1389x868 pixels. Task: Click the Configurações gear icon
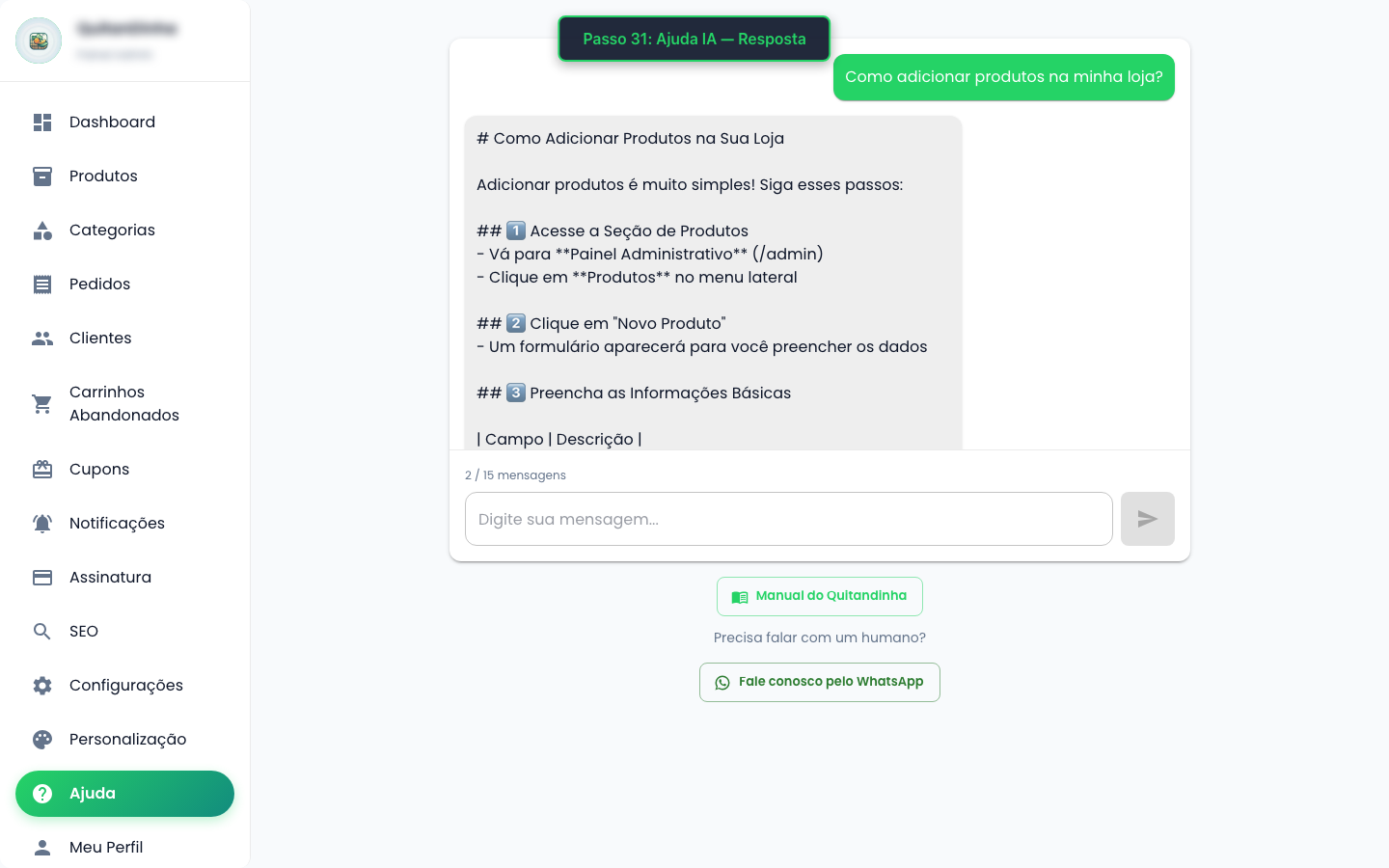coord(42,686)
